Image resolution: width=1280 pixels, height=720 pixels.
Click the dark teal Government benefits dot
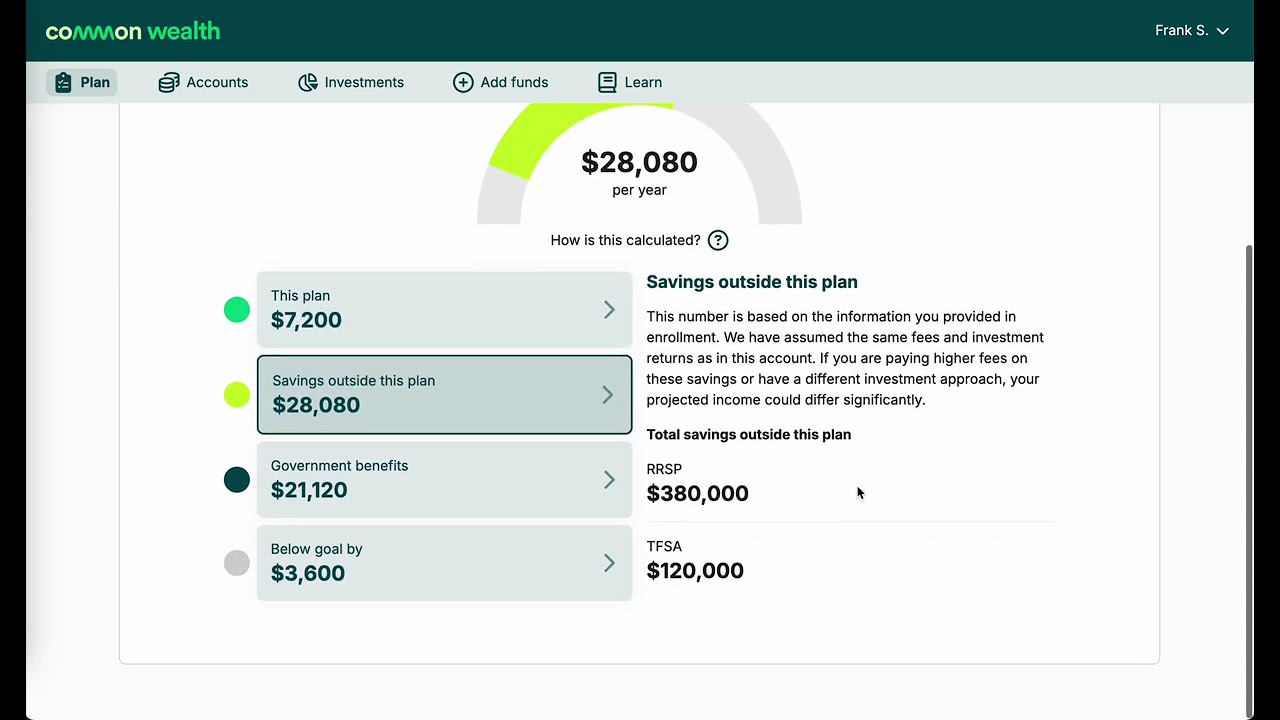click(x=237, y=480)
